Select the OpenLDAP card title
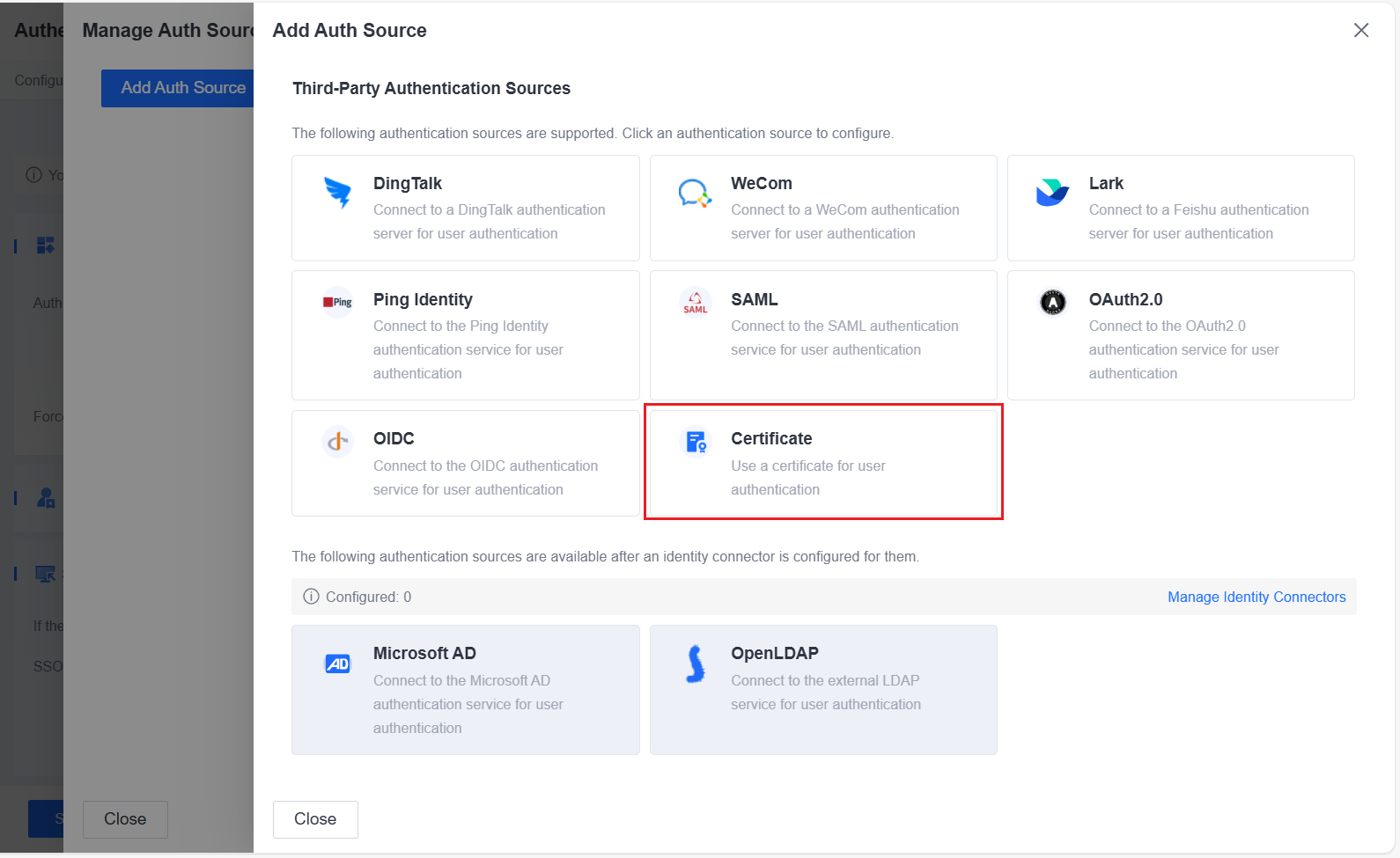The height and width of the screenshot is (858, 1400). click(775, 653)
